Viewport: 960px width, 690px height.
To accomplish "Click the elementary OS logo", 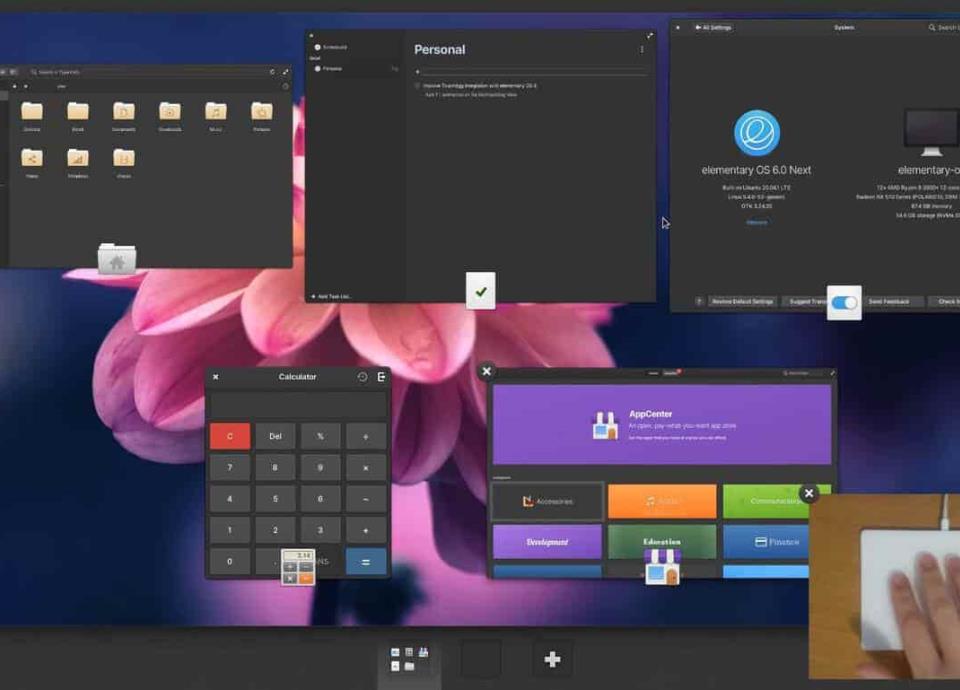I will tap(756, 133).
